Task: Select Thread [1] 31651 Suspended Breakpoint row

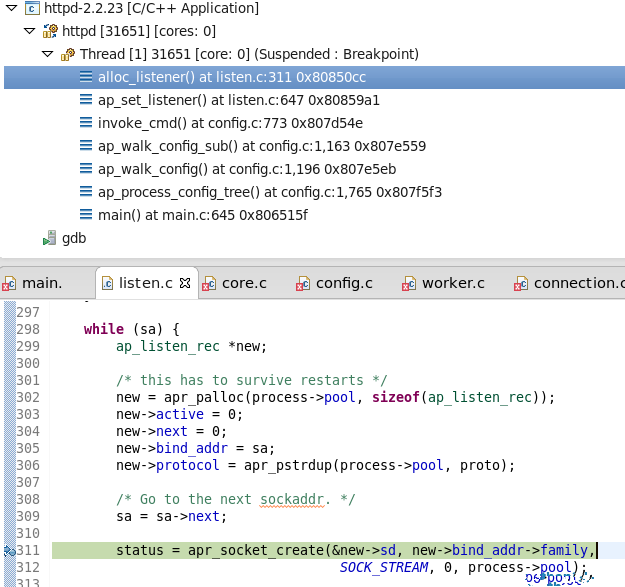Action: 249,54
